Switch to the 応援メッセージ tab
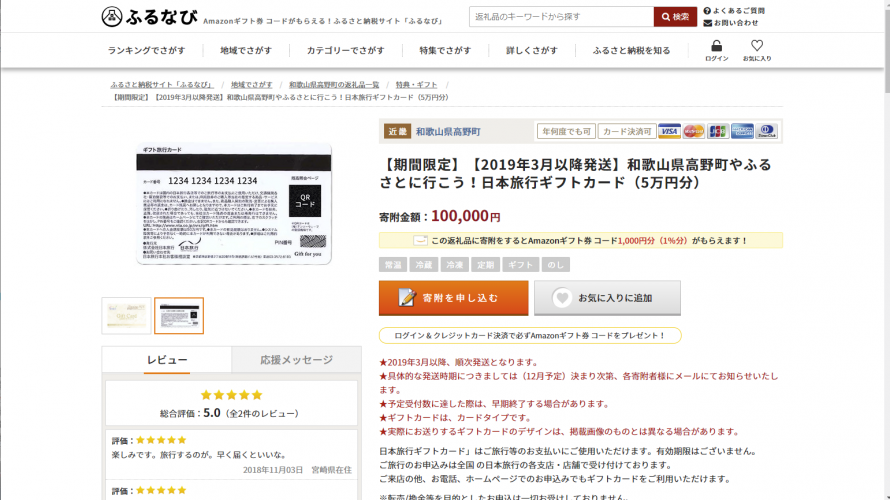Viewport: 890px width, 500px height. (x=296, y=360)
